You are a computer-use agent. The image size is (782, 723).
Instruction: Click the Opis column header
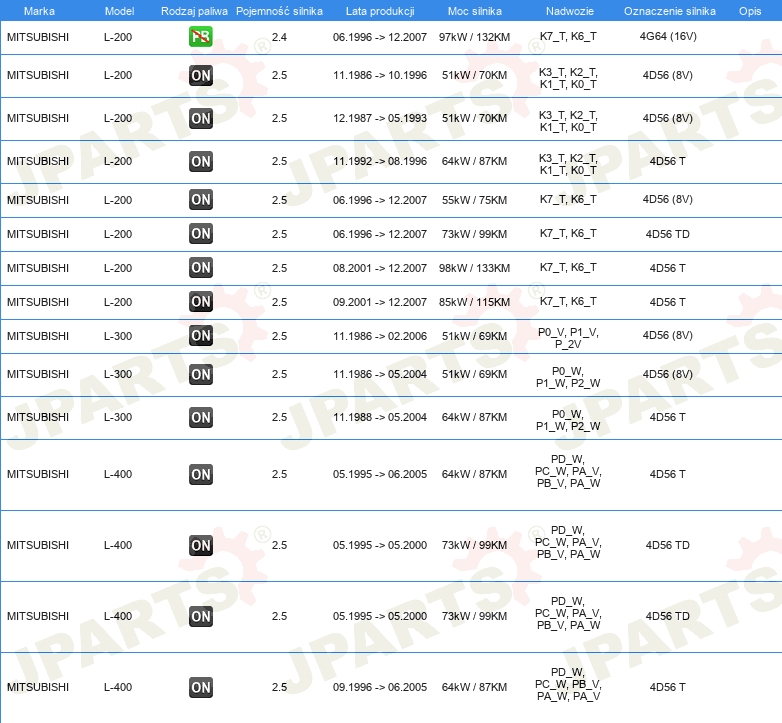click(x=750, y=11)
